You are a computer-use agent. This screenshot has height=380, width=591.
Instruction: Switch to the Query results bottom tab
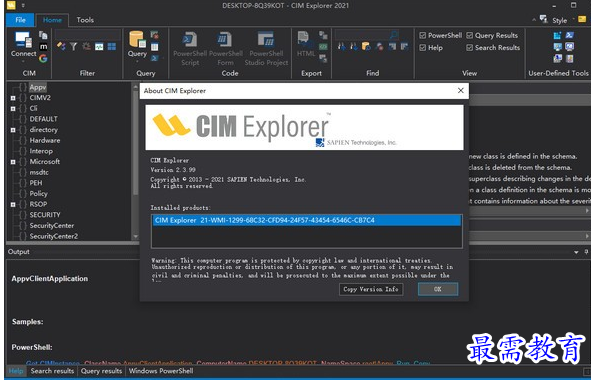tap(101, 371)
